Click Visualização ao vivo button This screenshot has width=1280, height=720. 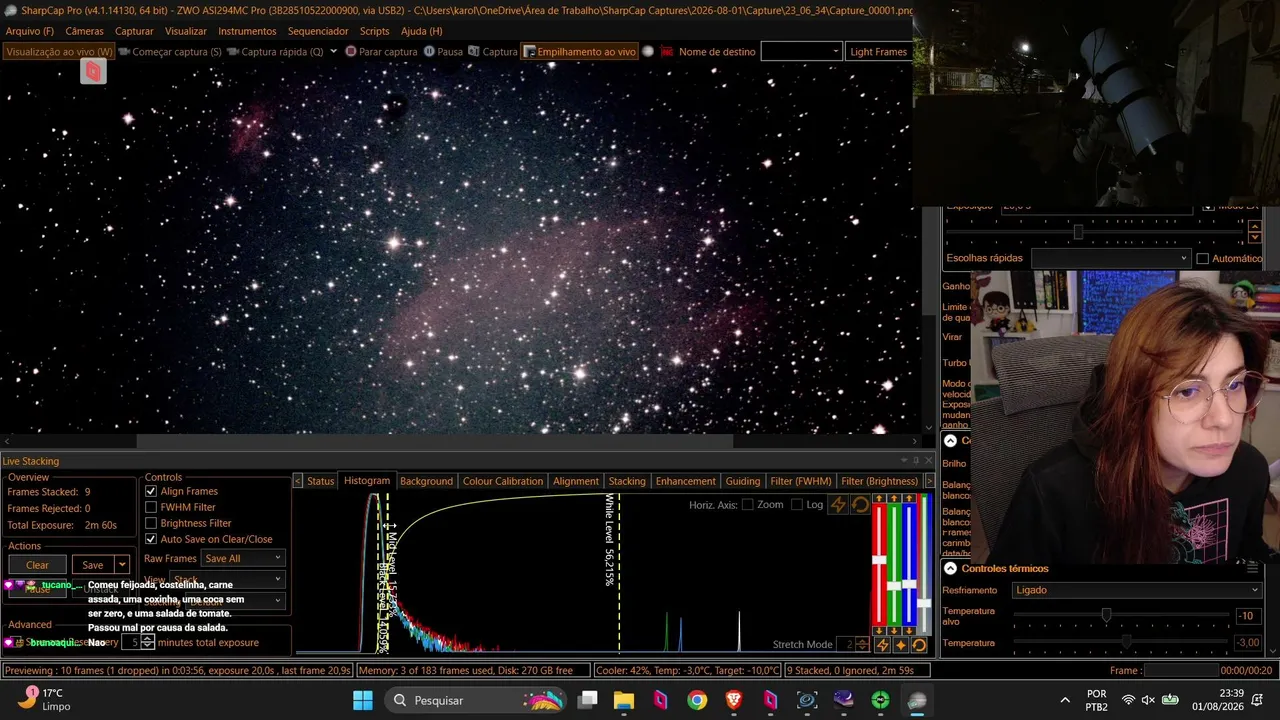[x=59, y=51]
